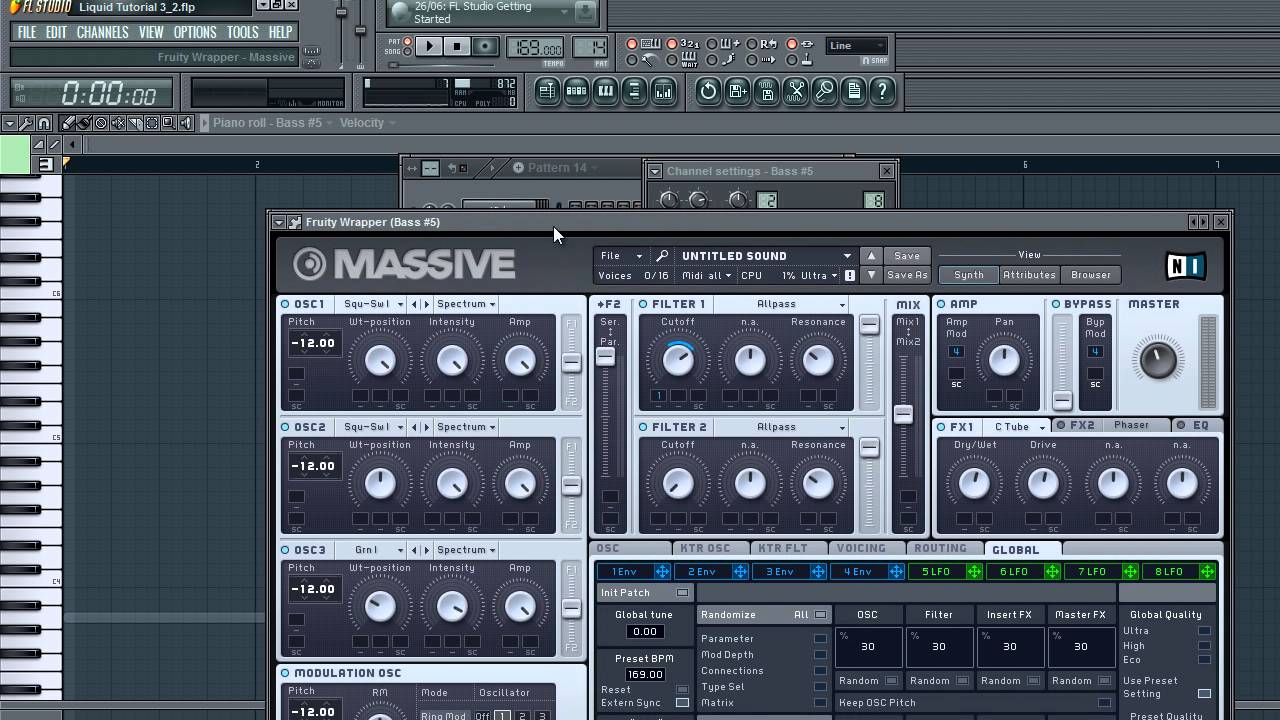
Task: Click the one-click audio recording scissors icon
Action: (795, 92)
